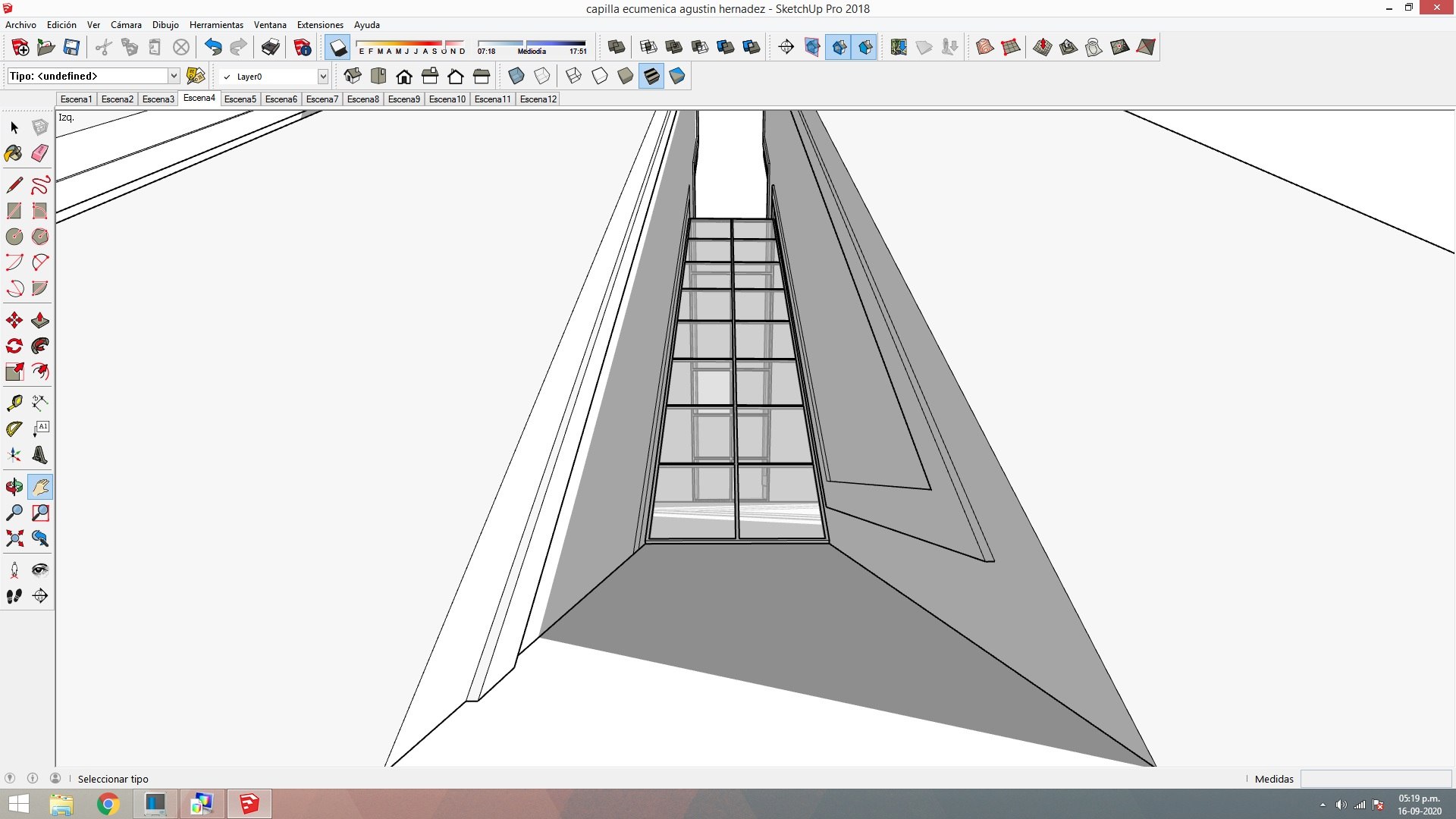Enable Monochrome face style
Viewport: 1456px width, 819px height.
coord(677,76)
